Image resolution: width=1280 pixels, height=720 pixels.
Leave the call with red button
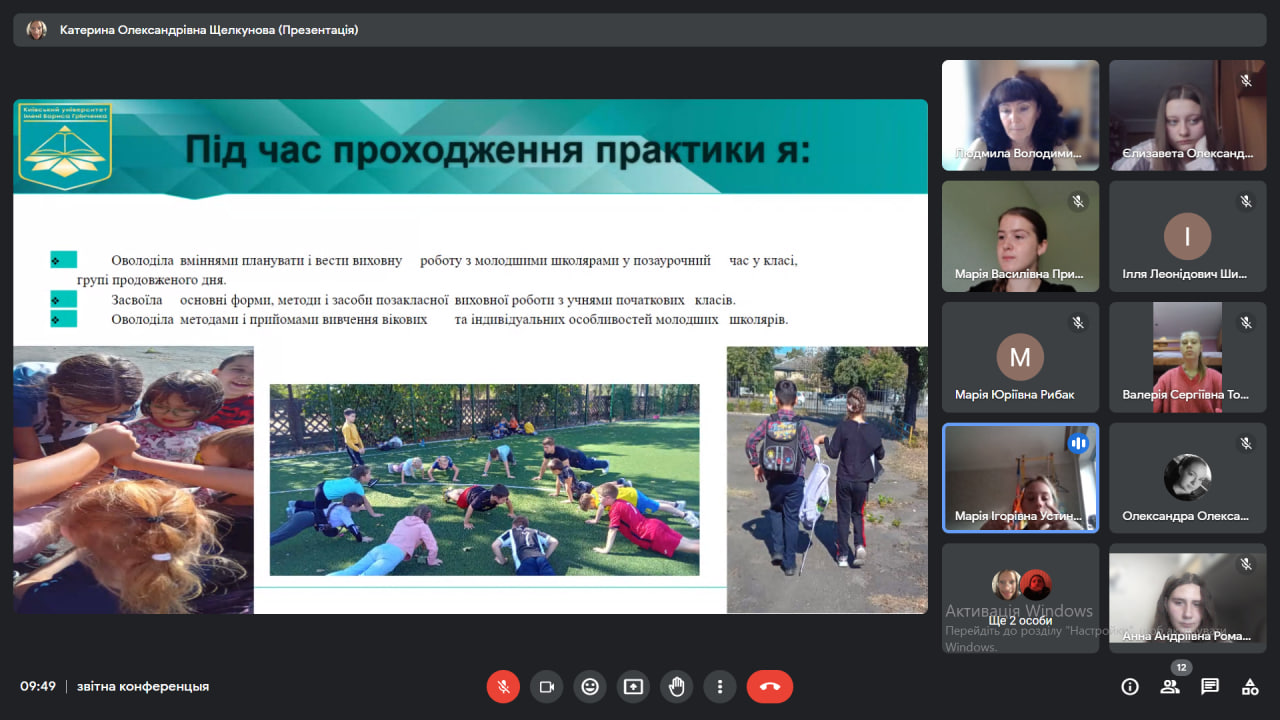tap(769, 687)
